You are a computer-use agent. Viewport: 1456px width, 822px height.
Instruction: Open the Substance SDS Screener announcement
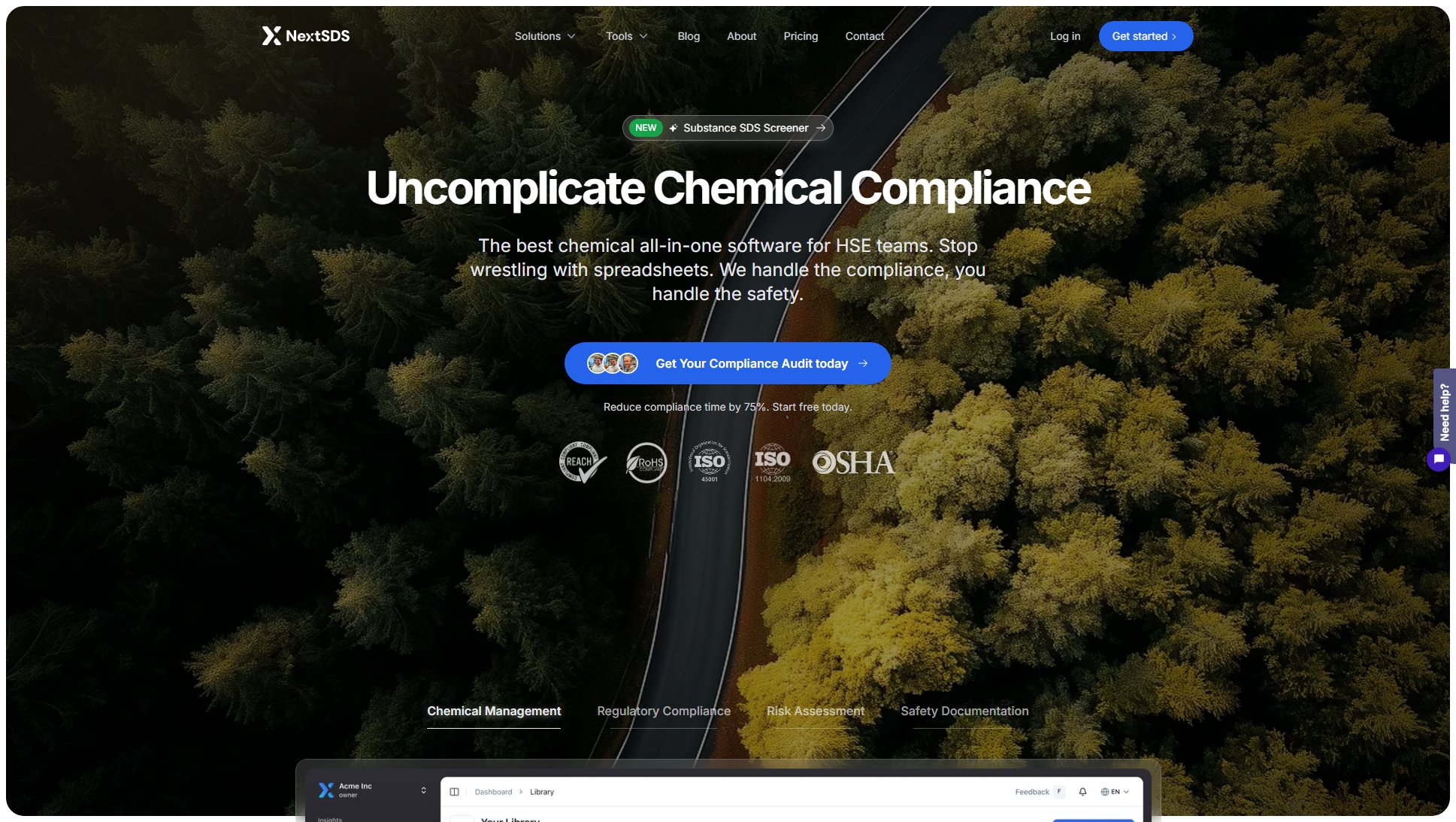(x=728, y=128)
